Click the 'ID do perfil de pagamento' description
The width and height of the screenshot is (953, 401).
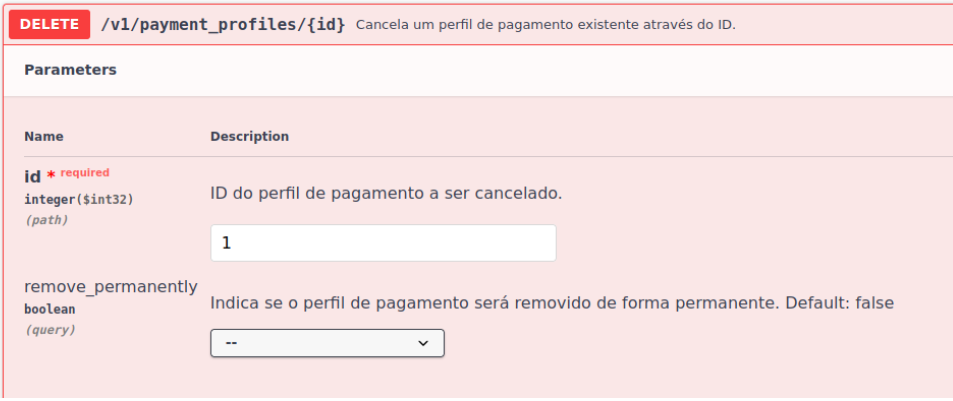[386, 192]
